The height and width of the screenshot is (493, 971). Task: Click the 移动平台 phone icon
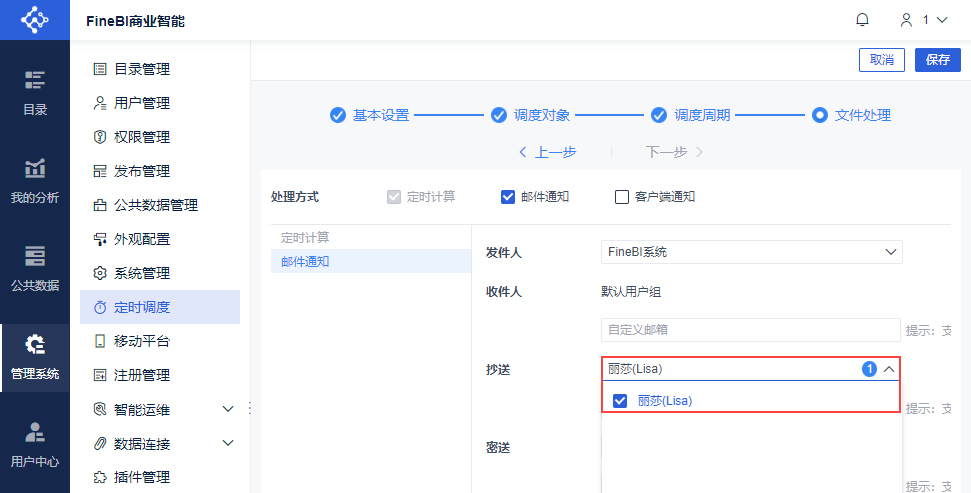click(x=100, y=341)
